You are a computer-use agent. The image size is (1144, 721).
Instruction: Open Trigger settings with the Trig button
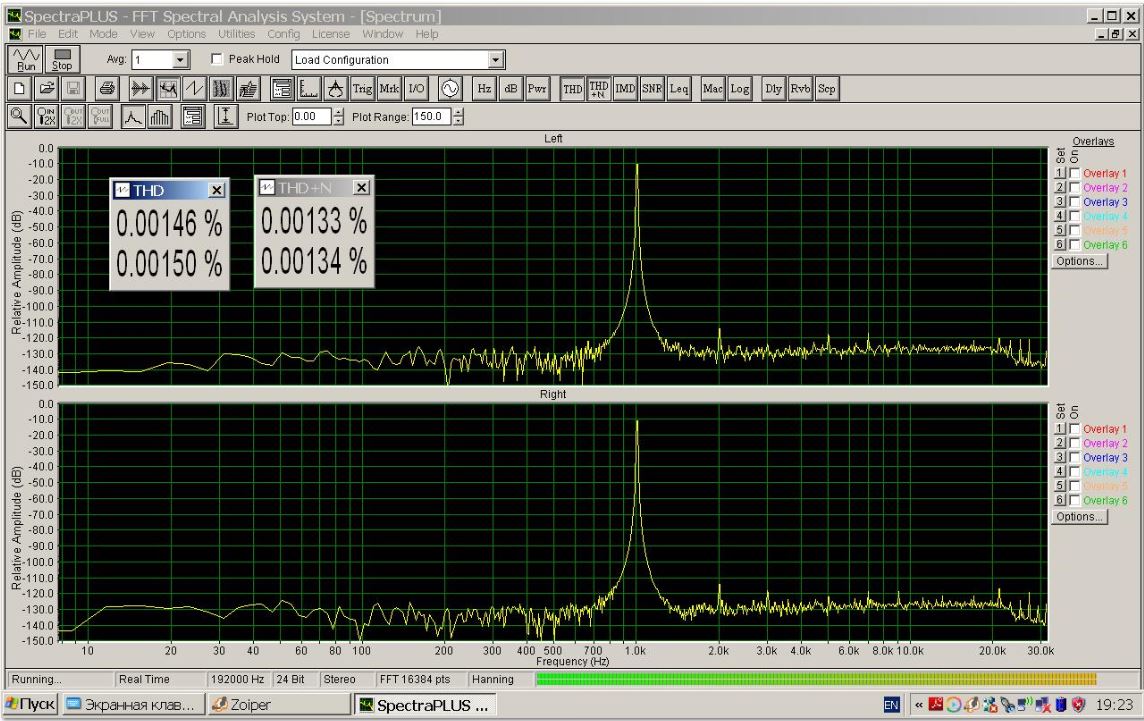[x=363, y=89]
